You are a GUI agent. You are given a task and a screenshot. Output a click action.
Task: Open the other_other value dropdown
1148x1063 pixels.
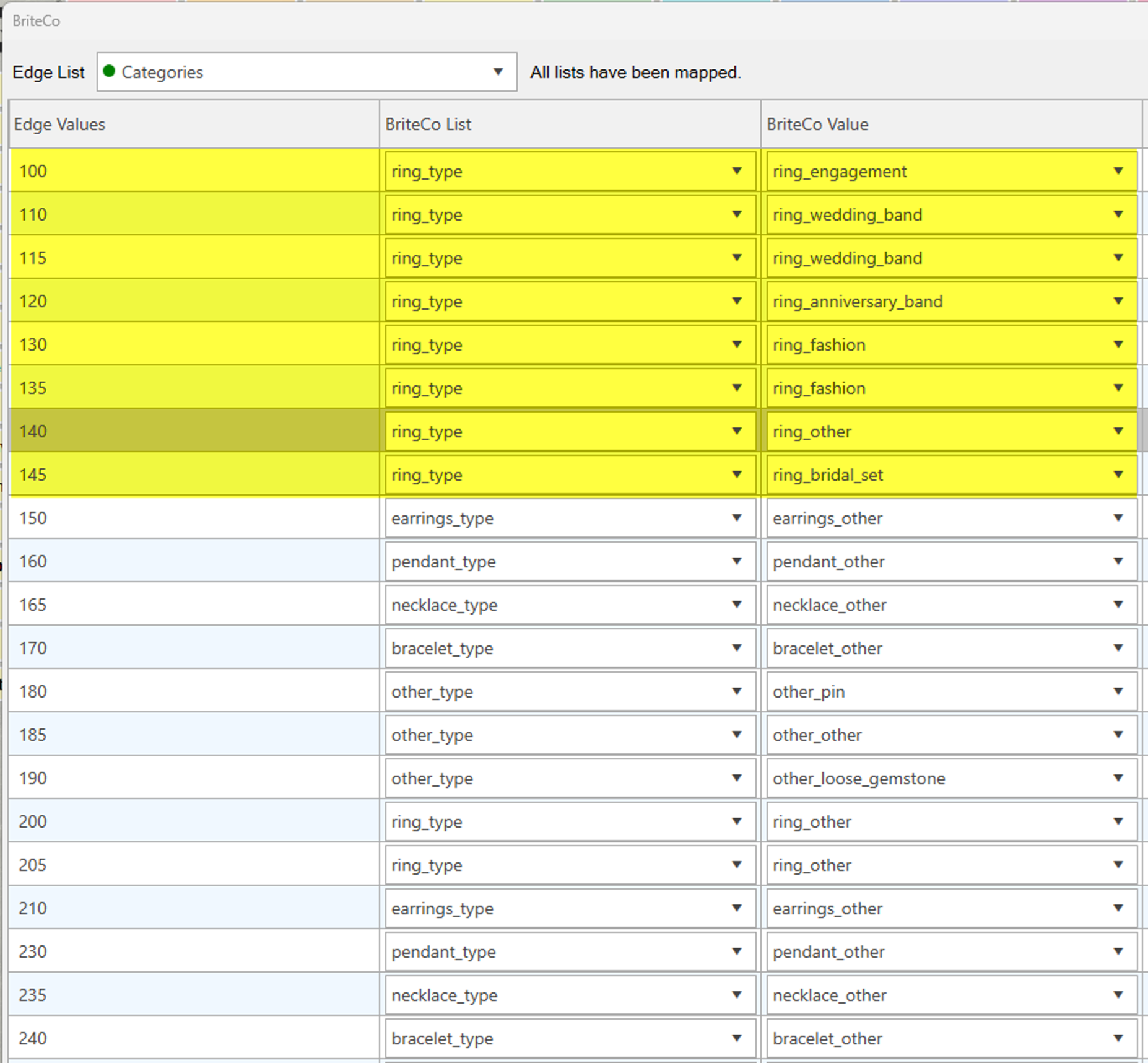[x=1118, y=735]
